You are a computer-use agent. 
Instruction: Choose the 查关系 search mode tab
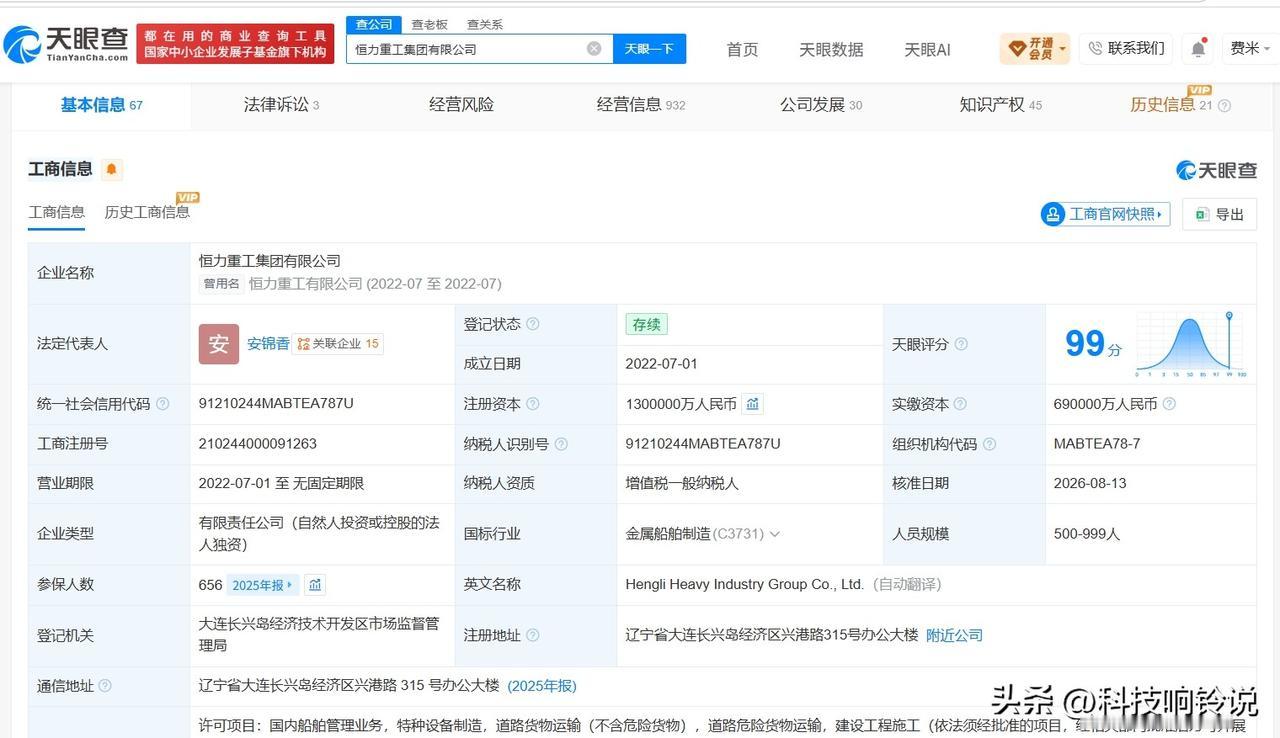[485, 24]
